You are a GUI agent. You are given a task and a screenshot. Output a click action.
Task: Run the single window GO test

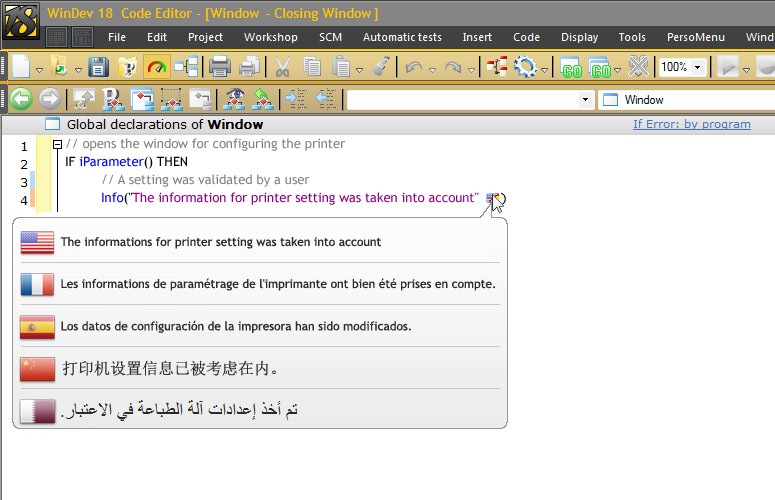tap(572, 68)
